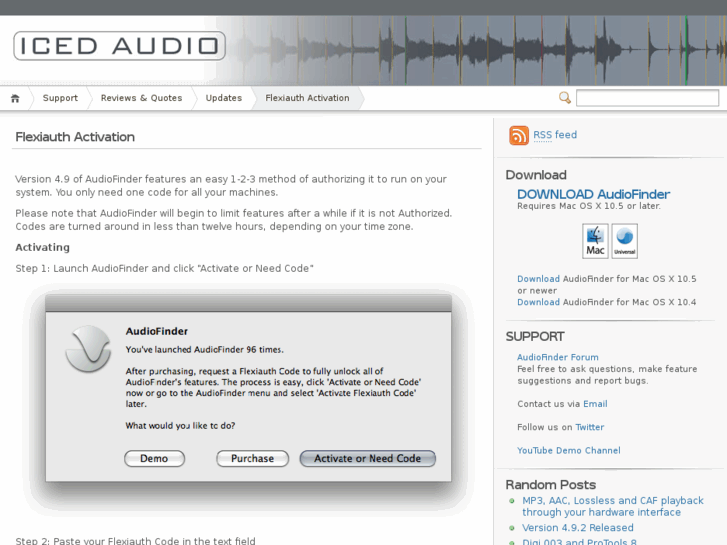
Task: Click the ICED AUDIO logo
Action: (x=120, y=46)
